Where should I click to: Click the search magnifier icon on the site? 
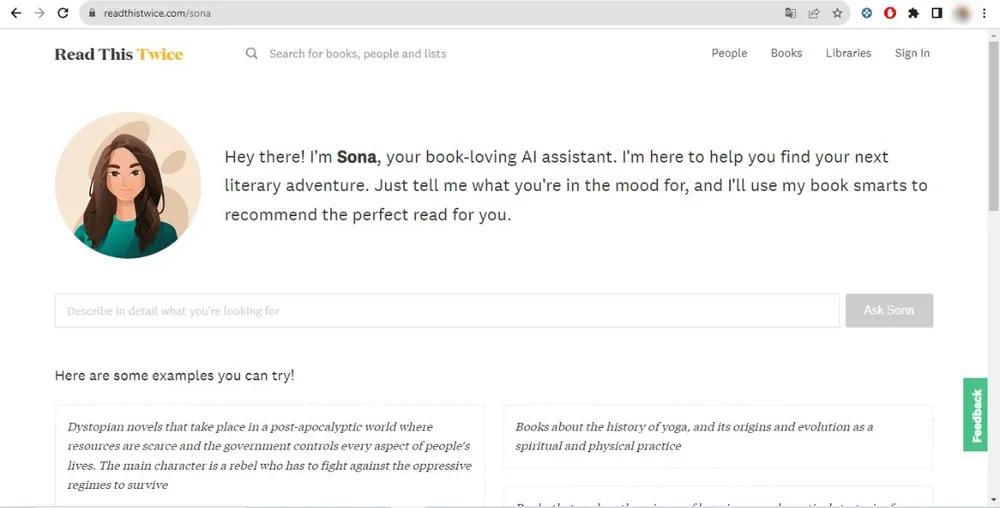click(x=252, y=53)
